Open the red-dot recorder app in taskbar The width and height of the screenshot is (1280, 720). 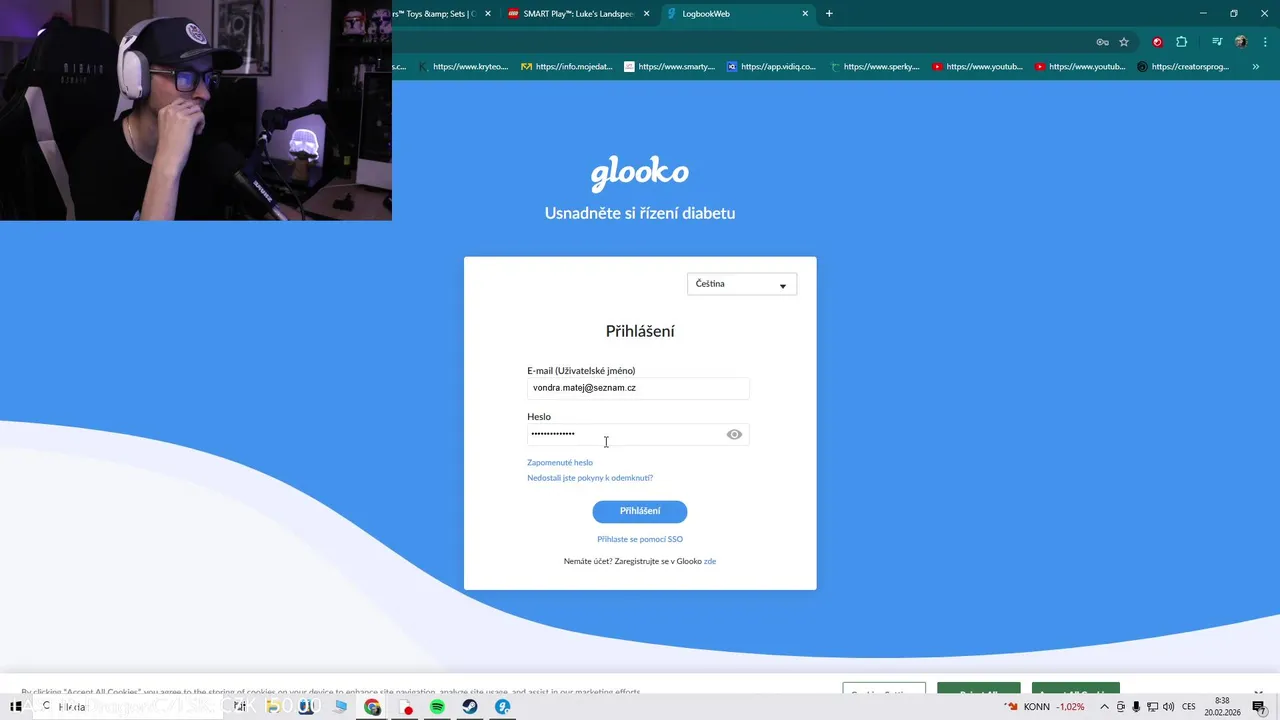pos(406,707)
